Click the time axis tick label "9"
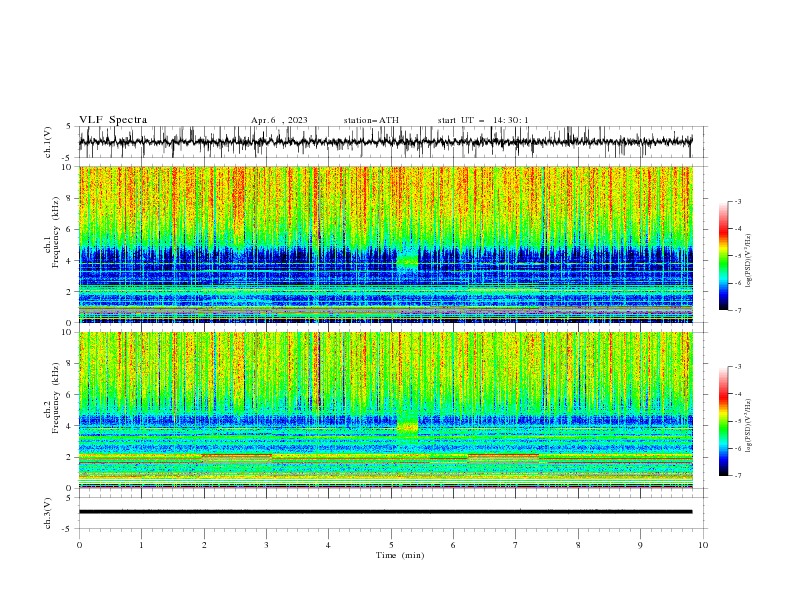Viewport: 792px width, 612px height. 640,545
